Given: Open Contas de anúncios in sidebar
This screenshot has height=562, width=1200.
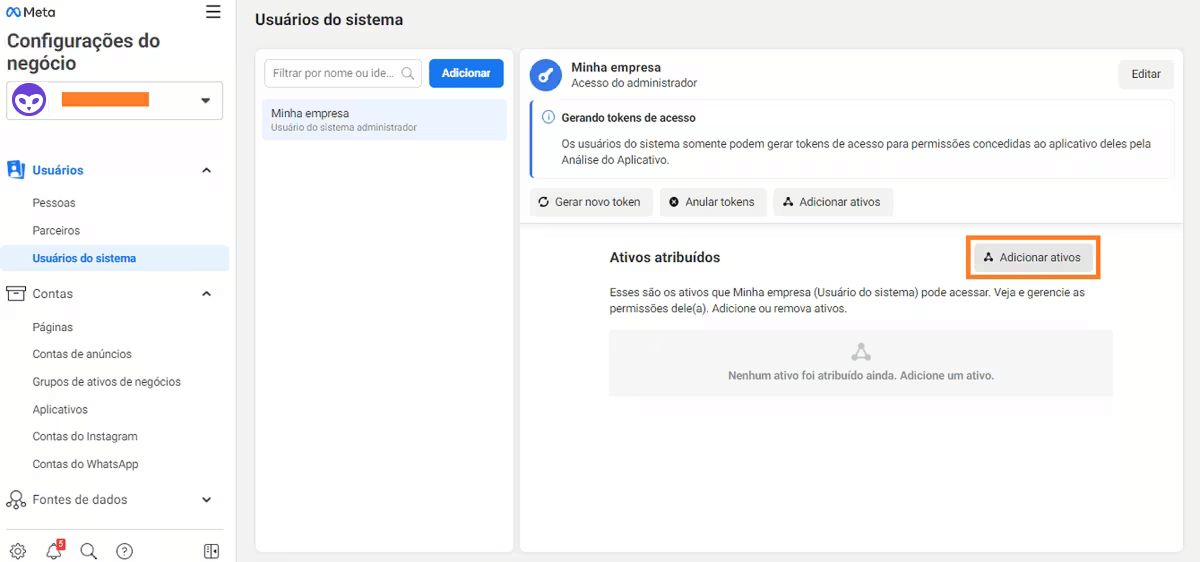Looking at the screenshot, I should (82, 354).
